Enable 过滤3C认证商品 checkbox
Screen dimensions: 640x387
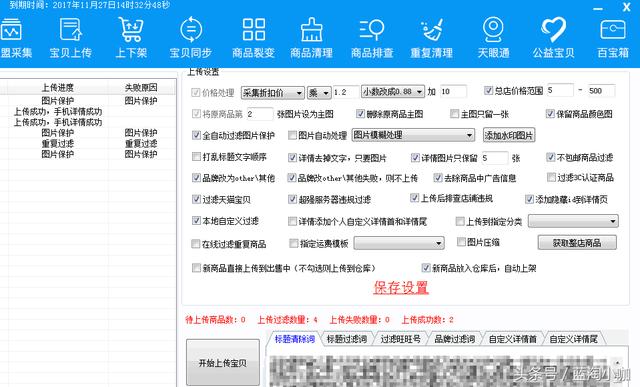551,177
